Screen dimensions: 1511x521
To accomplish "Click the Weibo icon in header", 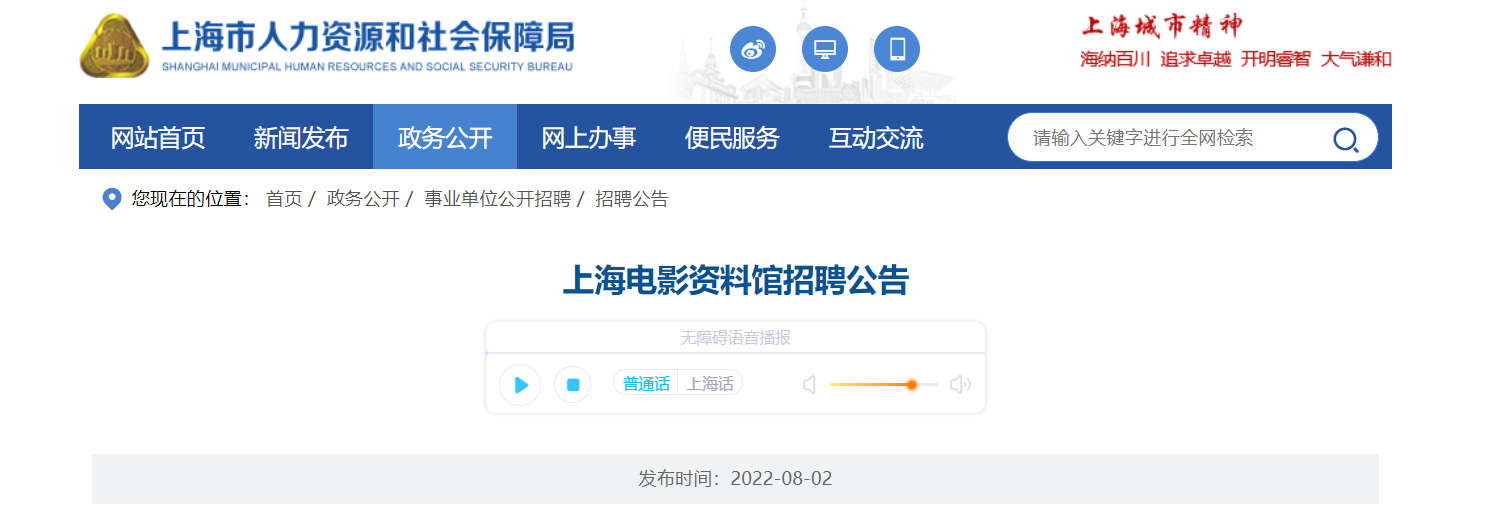I will point(752,49).
